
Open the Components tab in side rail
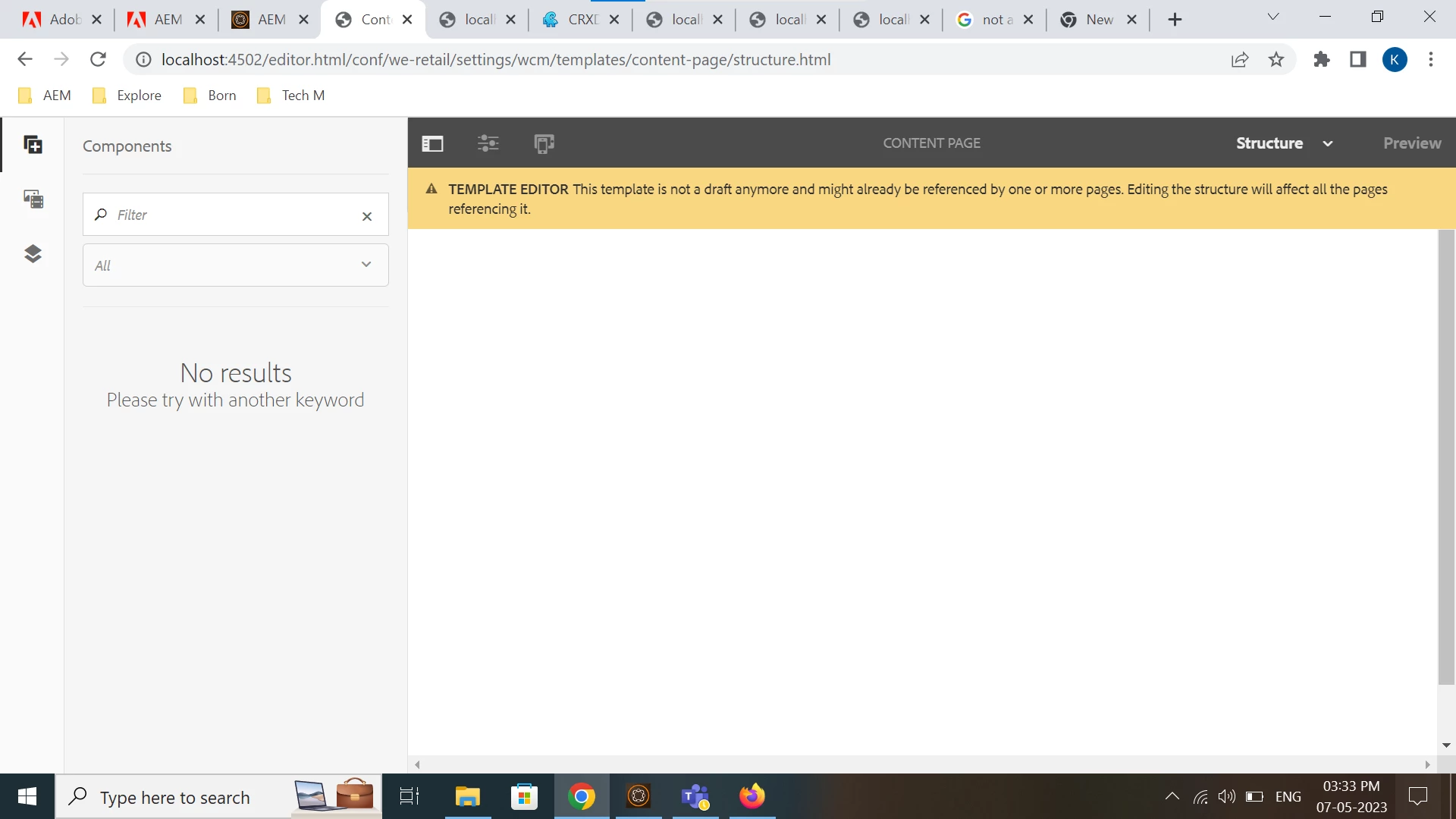coord(33,145)
